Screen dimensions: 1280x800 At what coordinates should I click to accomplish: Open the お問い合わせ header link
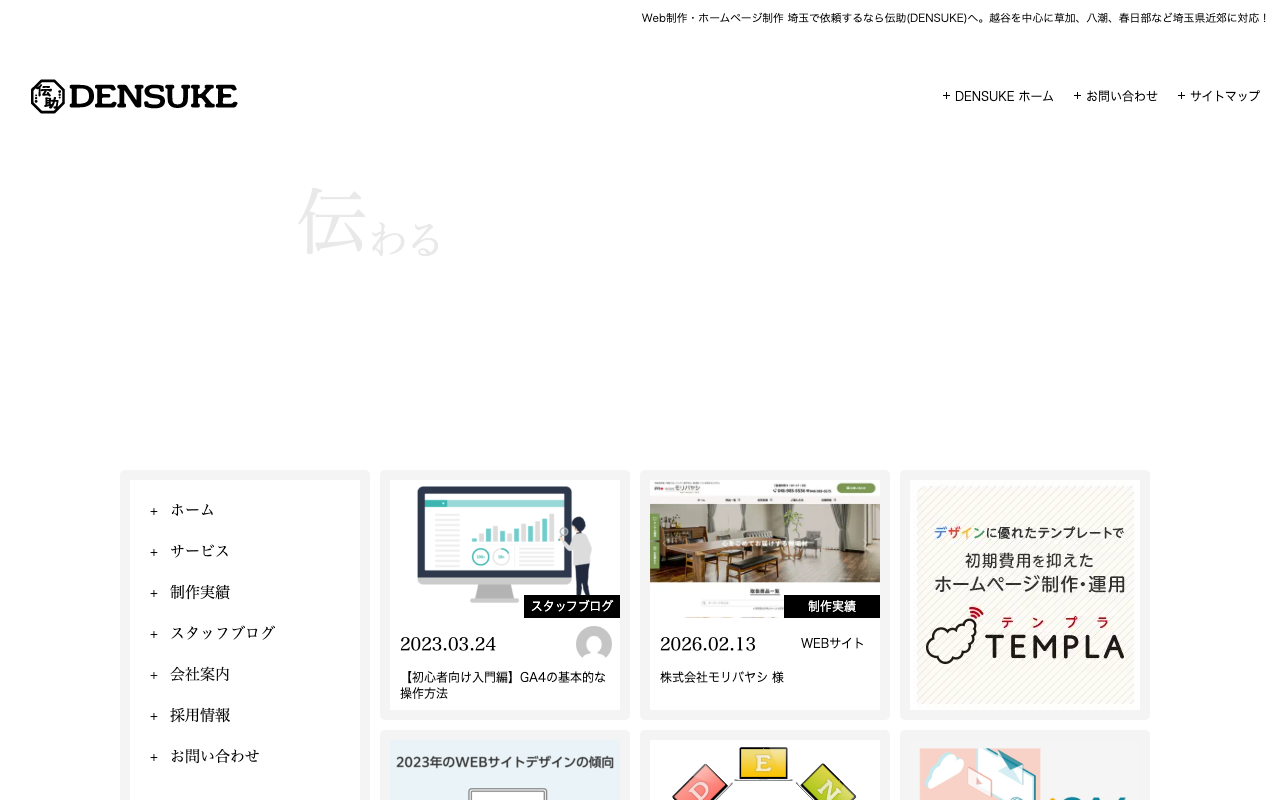[1122, 96]
